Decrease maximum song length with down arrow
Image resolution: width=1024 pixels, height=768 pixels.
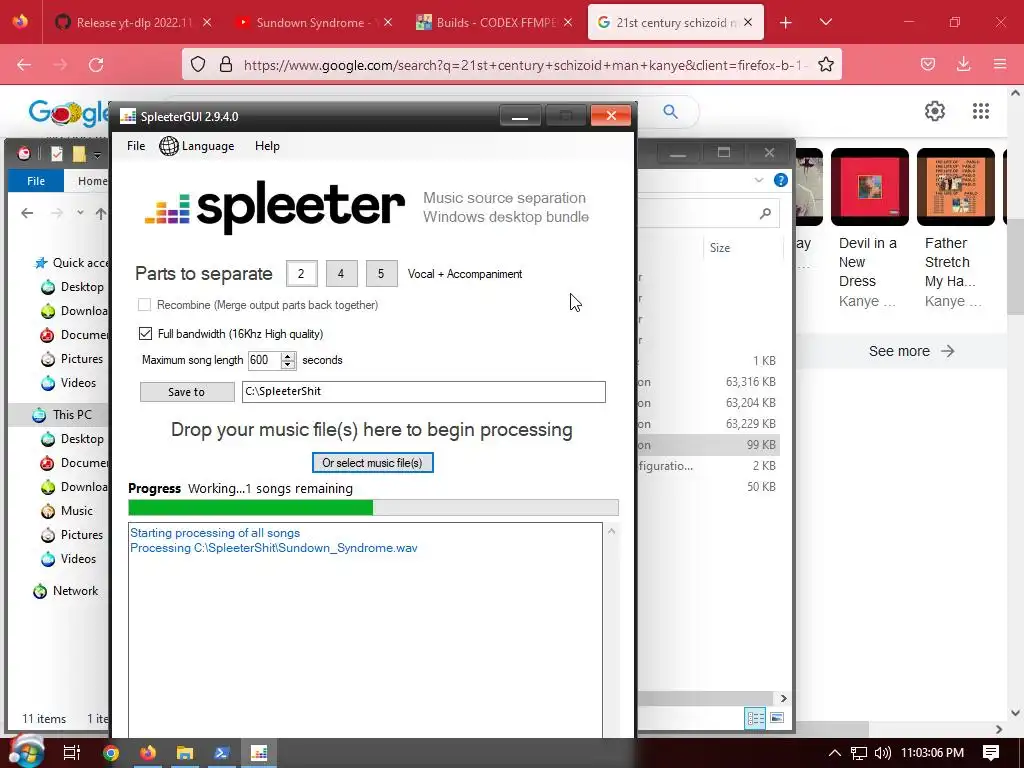288,364
